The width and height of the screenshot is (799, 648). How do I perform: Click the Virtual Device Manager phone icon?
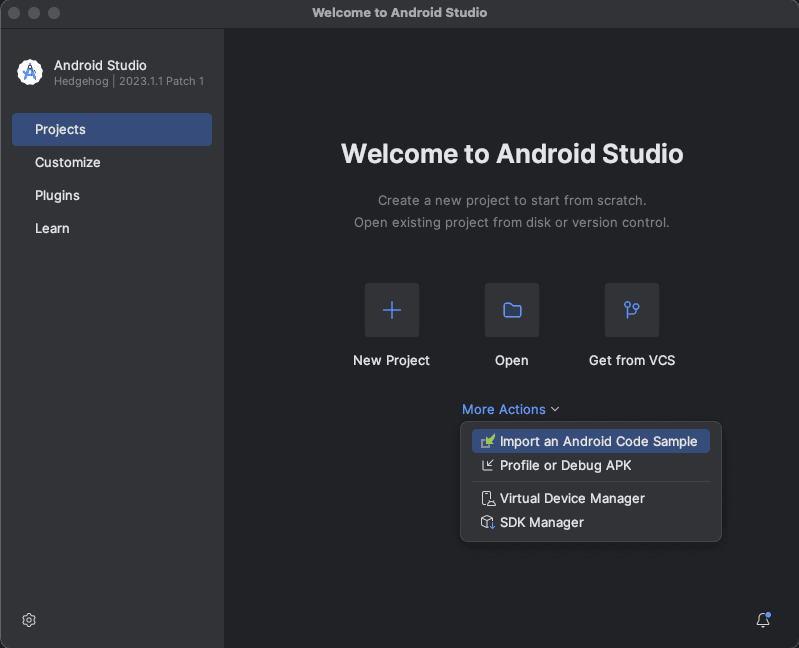[x=488, y=498]
